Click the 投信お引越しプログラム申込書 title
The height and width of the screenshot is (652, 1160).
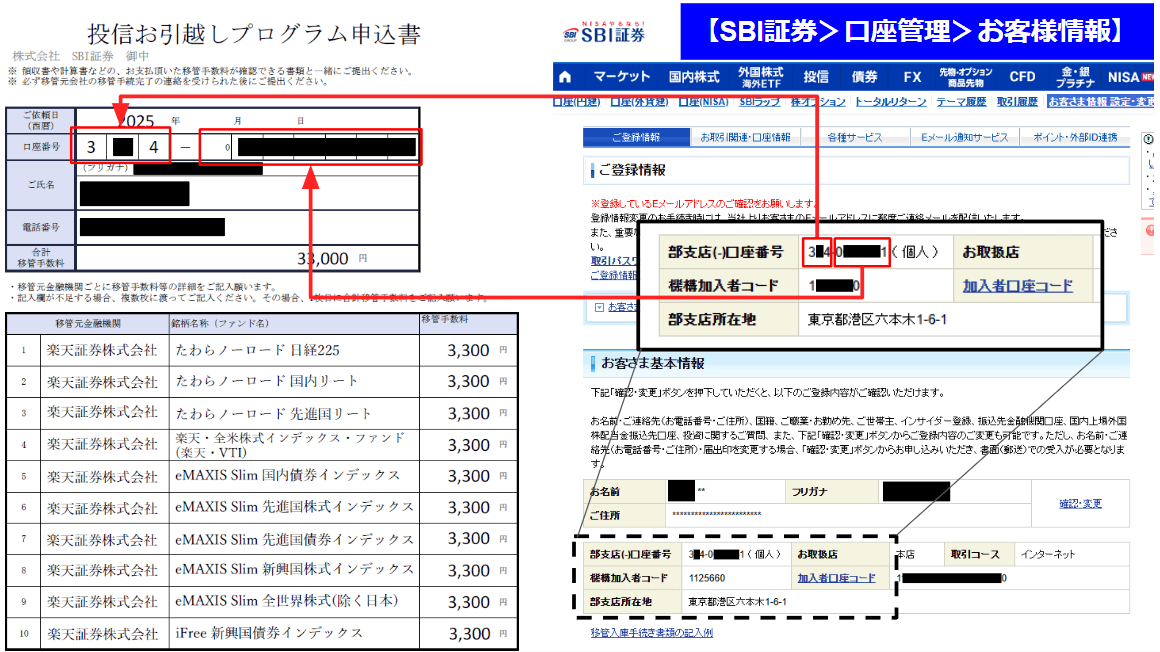tap(254, 34)
